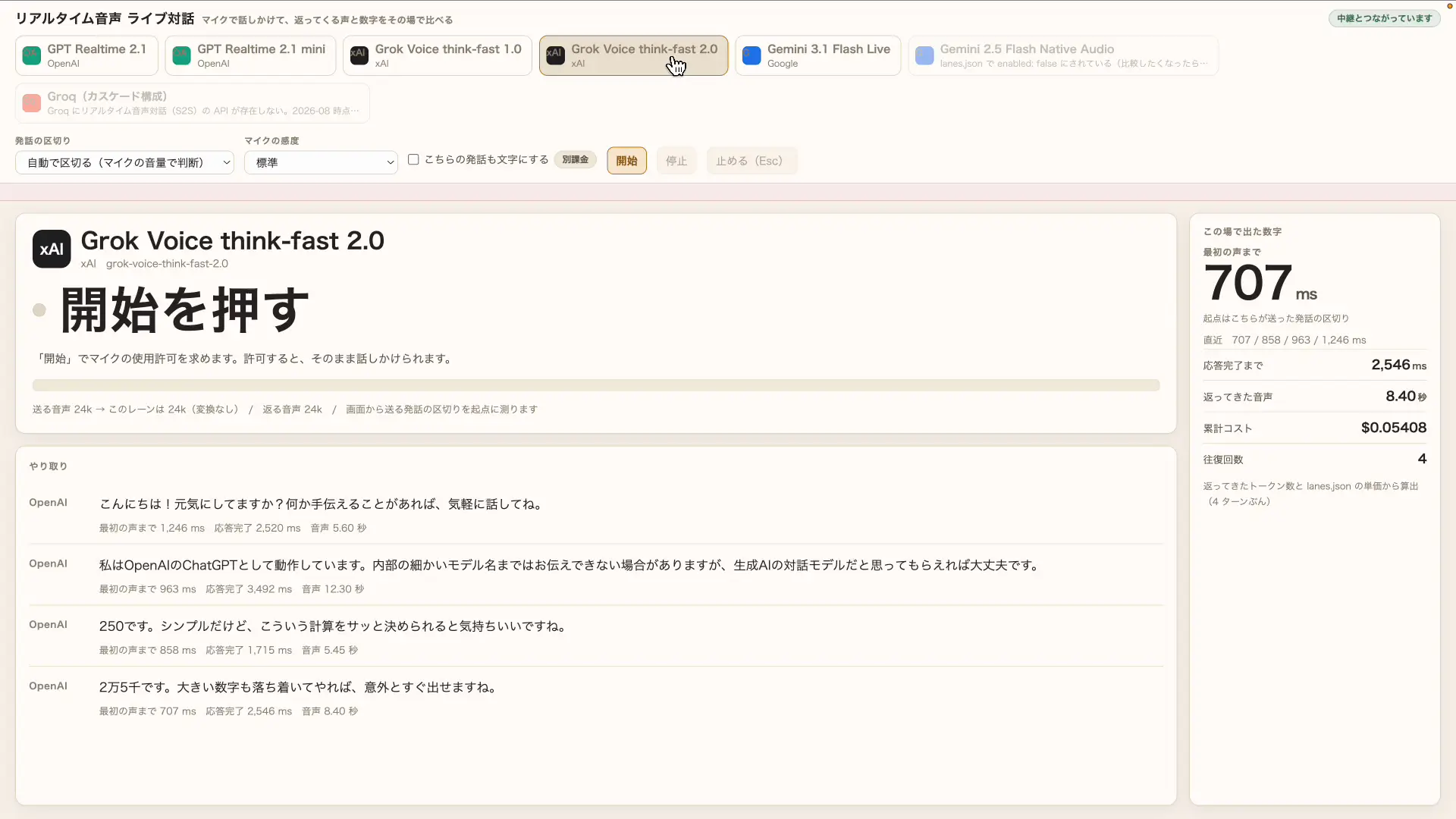
Task: Click the 中継とつながっています status badge
Action: (x=1384, y=18)
